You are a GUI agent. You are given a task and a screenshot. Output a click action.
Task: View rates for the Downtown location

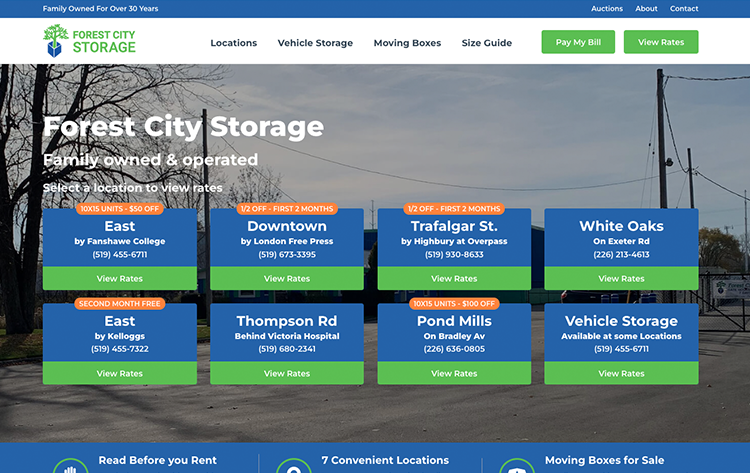(287, 278)
